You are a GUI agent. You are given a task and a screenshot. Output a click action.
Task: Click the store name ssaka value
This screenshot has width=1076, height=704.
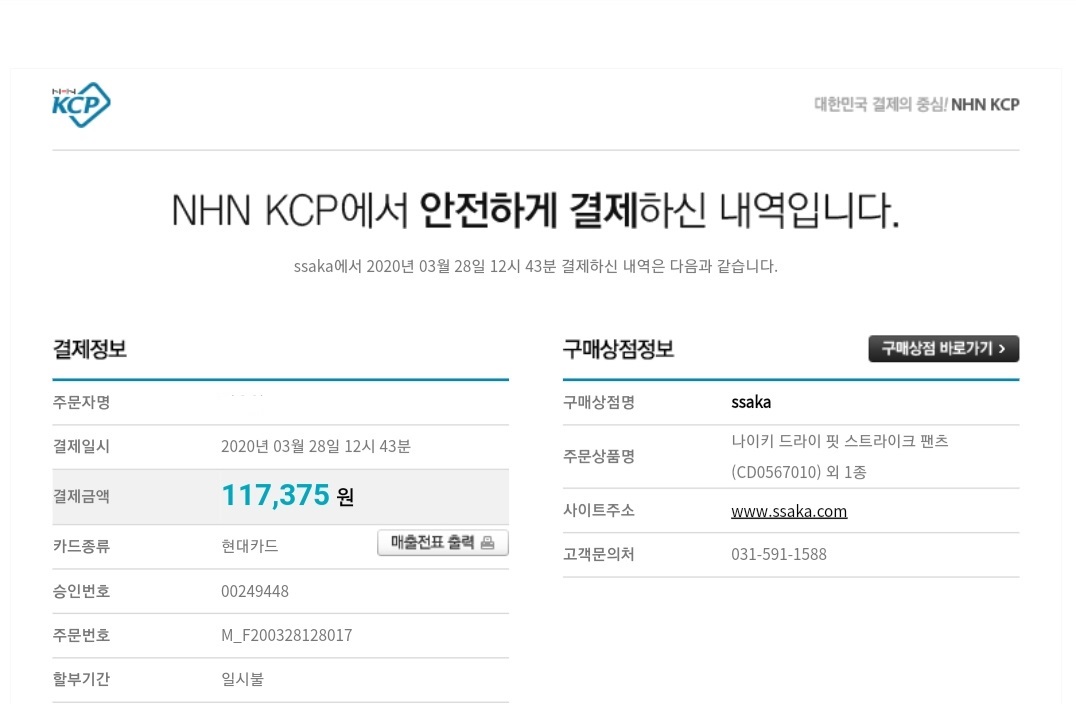(x=751, y=402)
